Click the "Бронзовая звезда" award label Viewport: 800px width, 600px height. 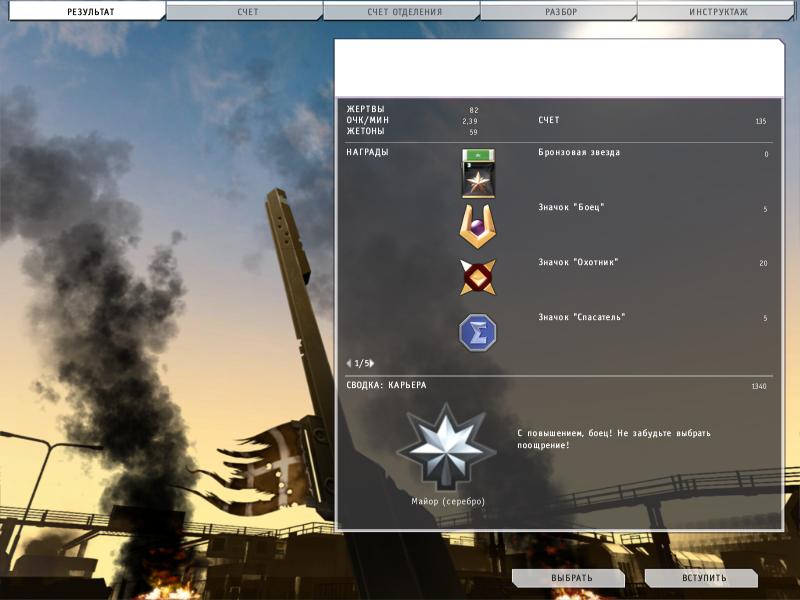point(579,153)
